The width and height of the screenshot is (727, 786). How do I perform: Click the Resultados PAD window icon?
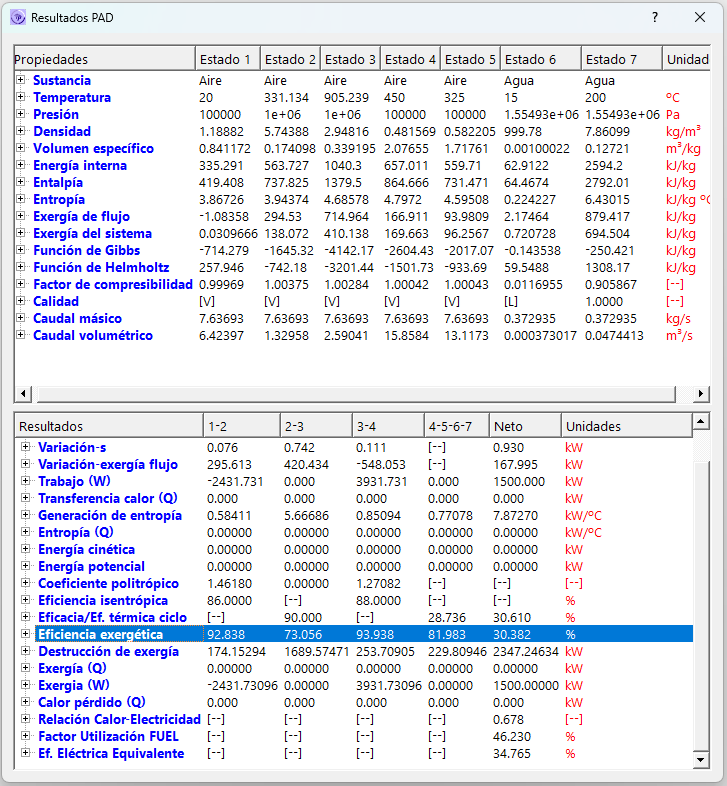[x=17, y=18]
